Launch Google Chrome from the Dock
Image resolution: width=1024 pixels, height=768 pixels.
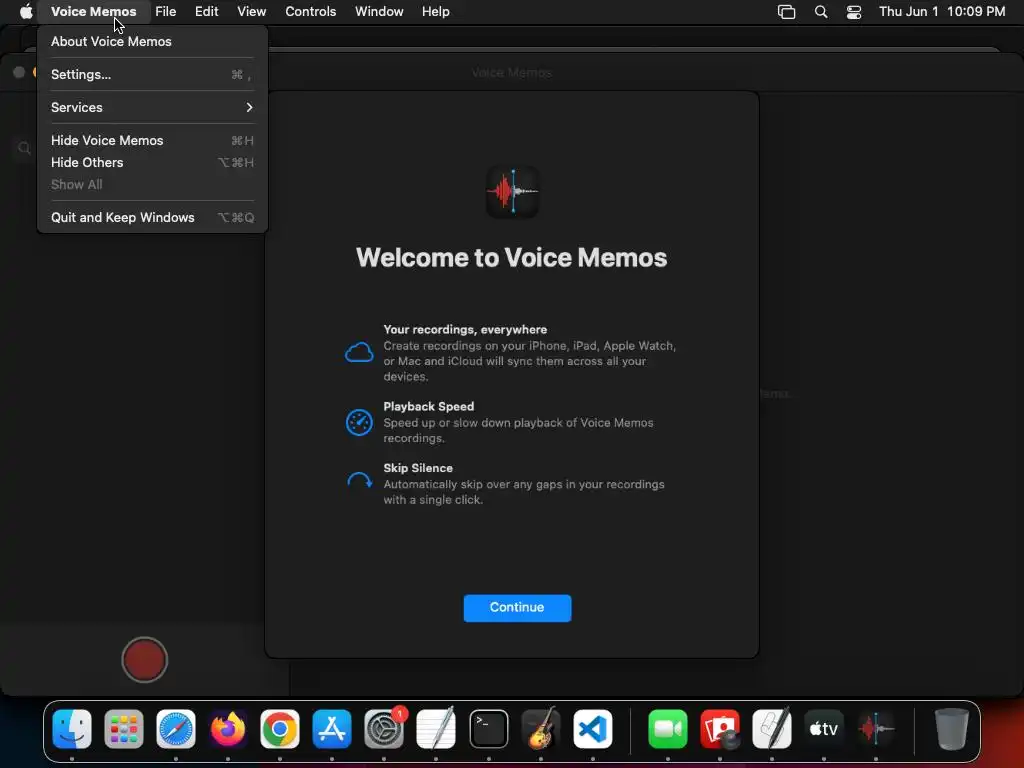tap(280, 728)
